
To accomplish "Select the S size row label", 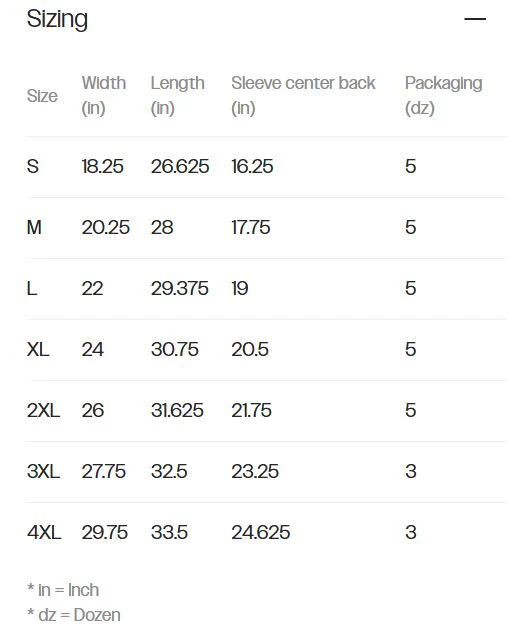I will (x=33, y=167).
